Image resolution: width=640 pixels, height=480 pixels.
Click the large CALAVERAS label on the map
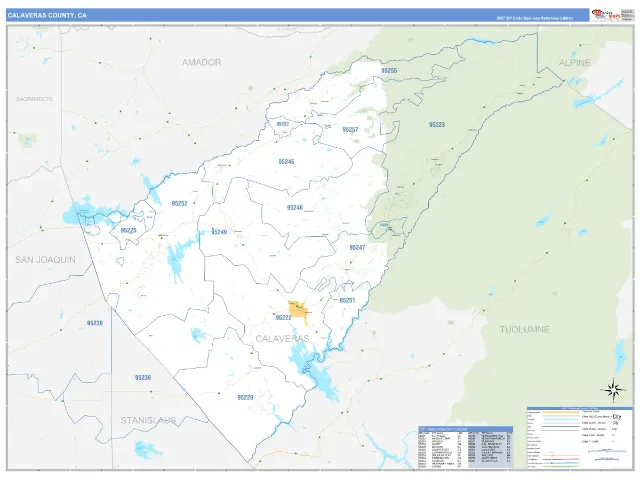(x=282, y=338)
